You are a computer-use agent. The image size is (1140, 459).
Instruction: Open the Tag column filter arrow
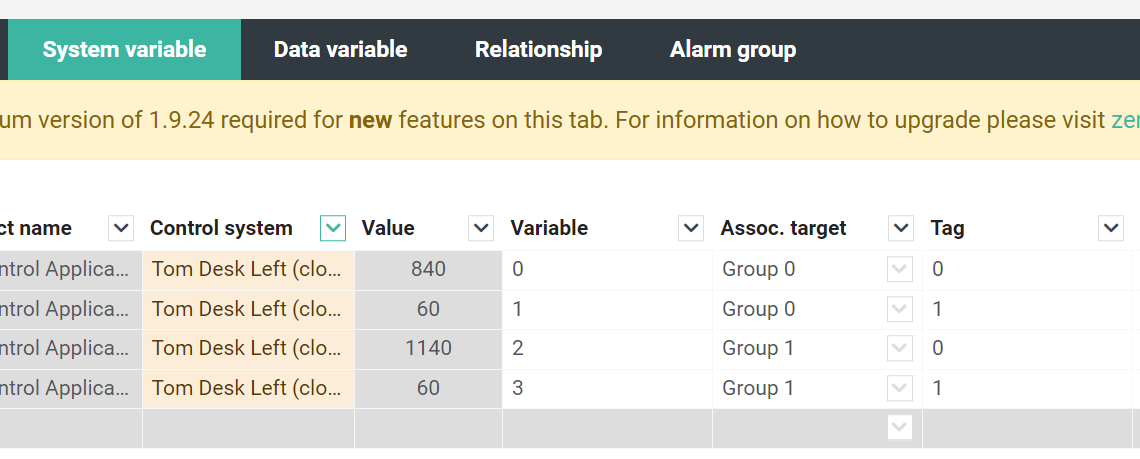click(1111, 228)
